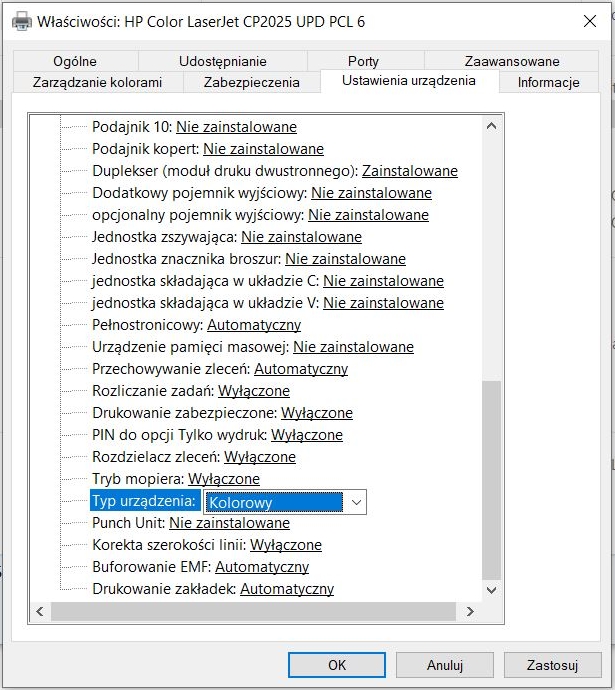Image resolution: width=615 pixels, height=690 pixels.
Task: Click the Zastosuj button
Action: click(553, 665)
